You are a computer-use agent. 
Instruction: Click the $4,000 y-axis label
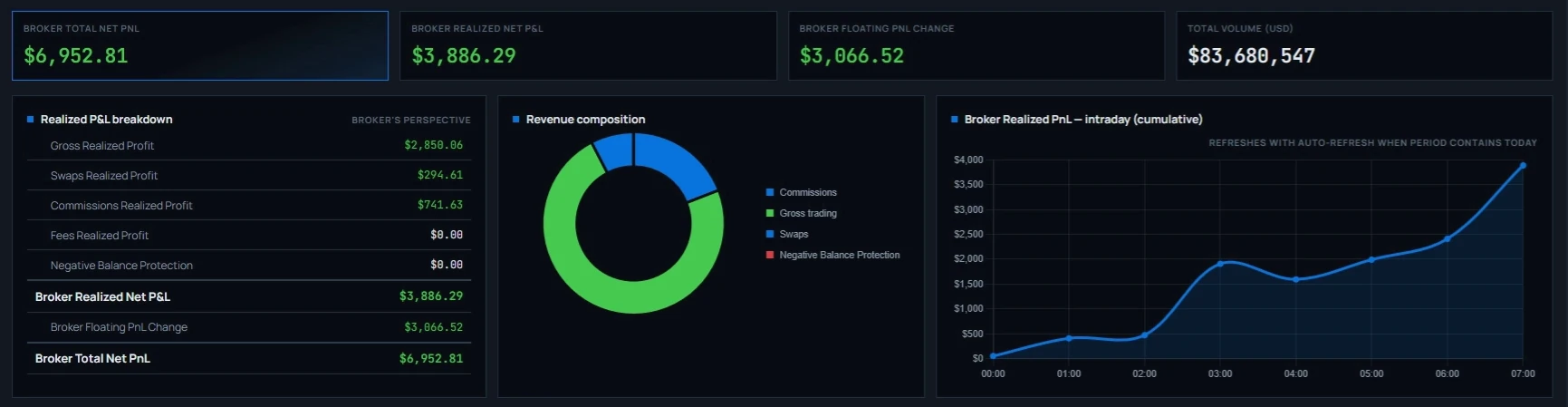coord(968,160)
